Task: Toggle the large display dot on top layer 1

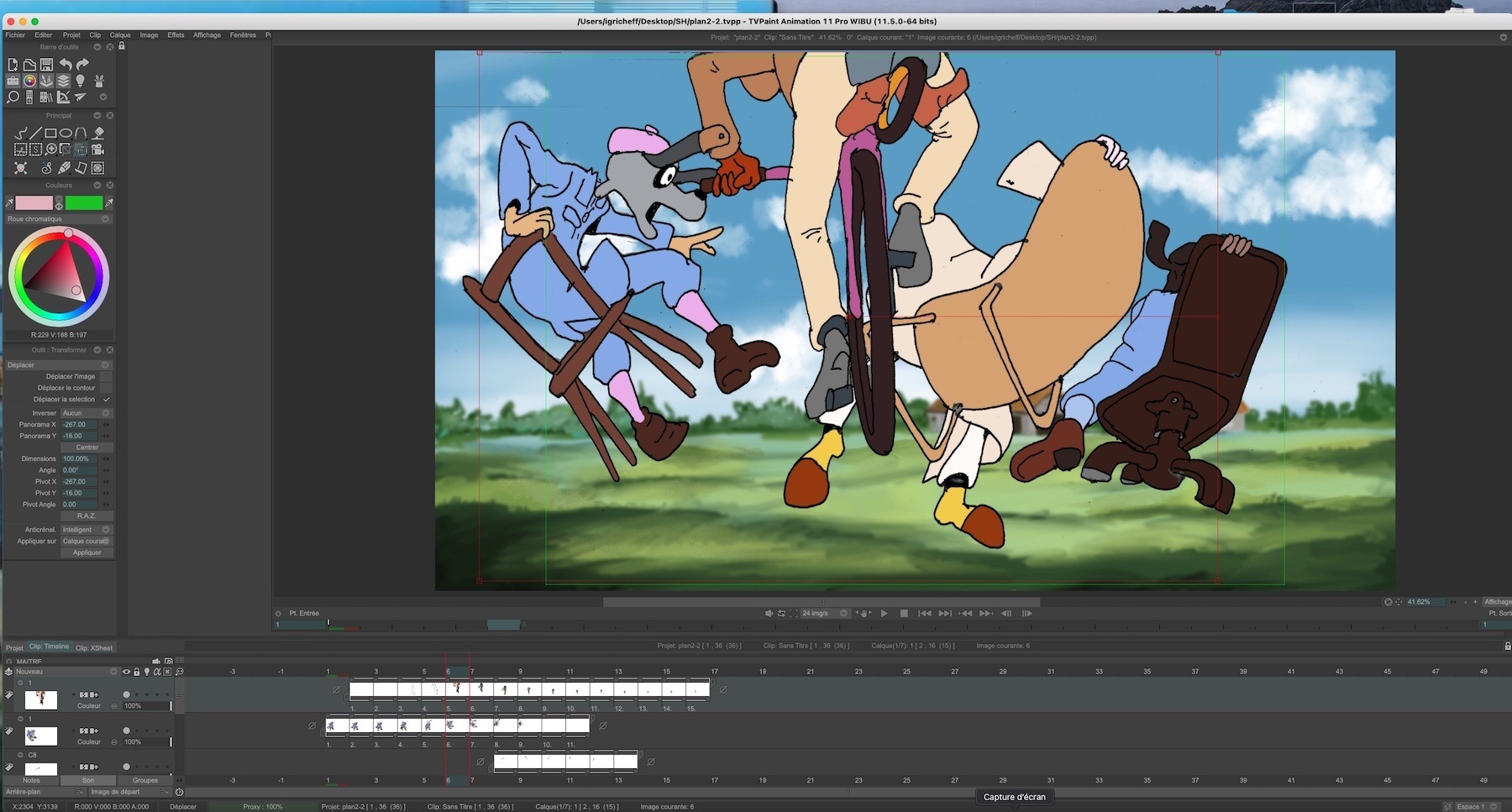Action: pos(127,694)
